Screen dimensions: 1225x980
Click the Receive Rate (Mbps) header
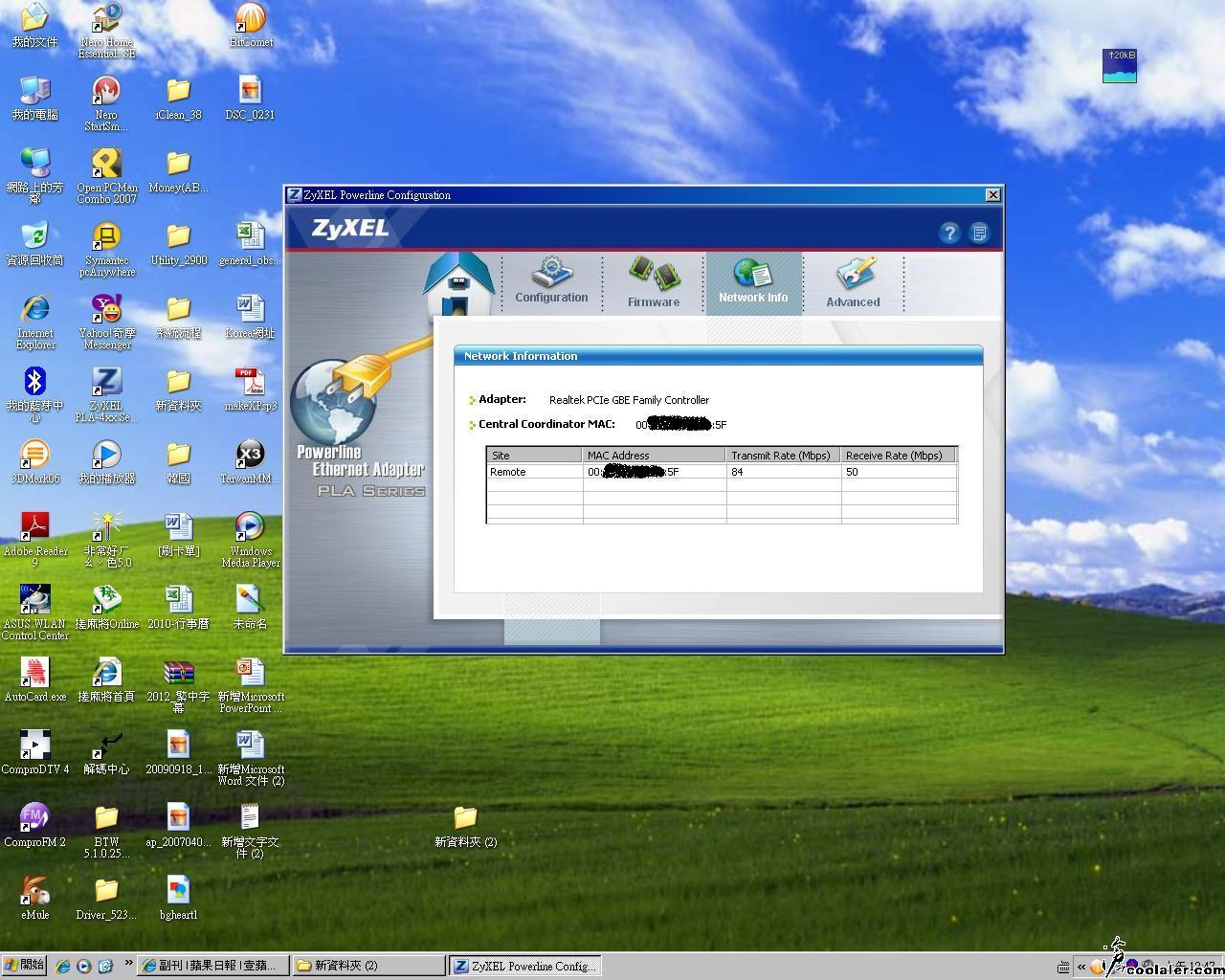point(899,456)
